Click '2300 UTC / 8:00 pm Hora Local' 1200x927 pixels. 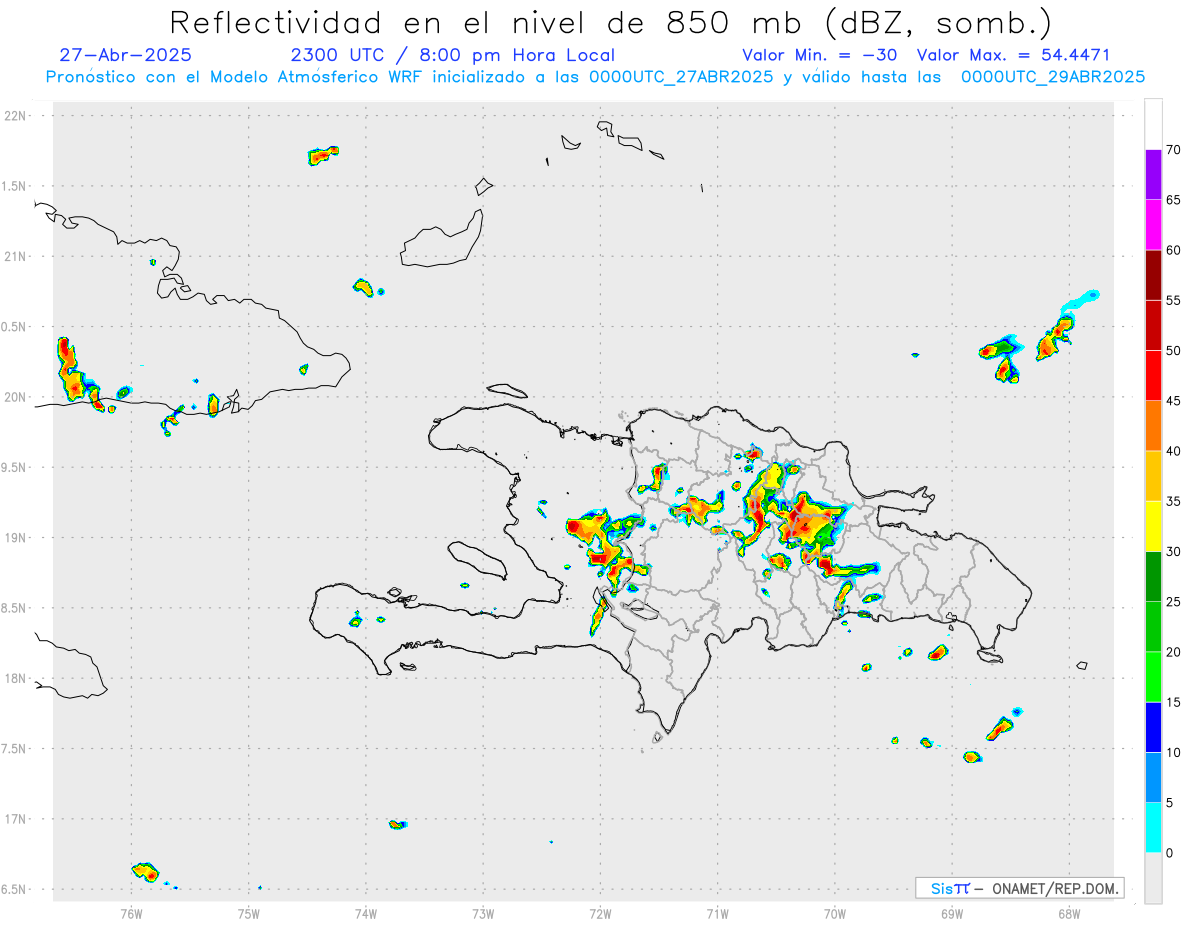click(452, 55)
